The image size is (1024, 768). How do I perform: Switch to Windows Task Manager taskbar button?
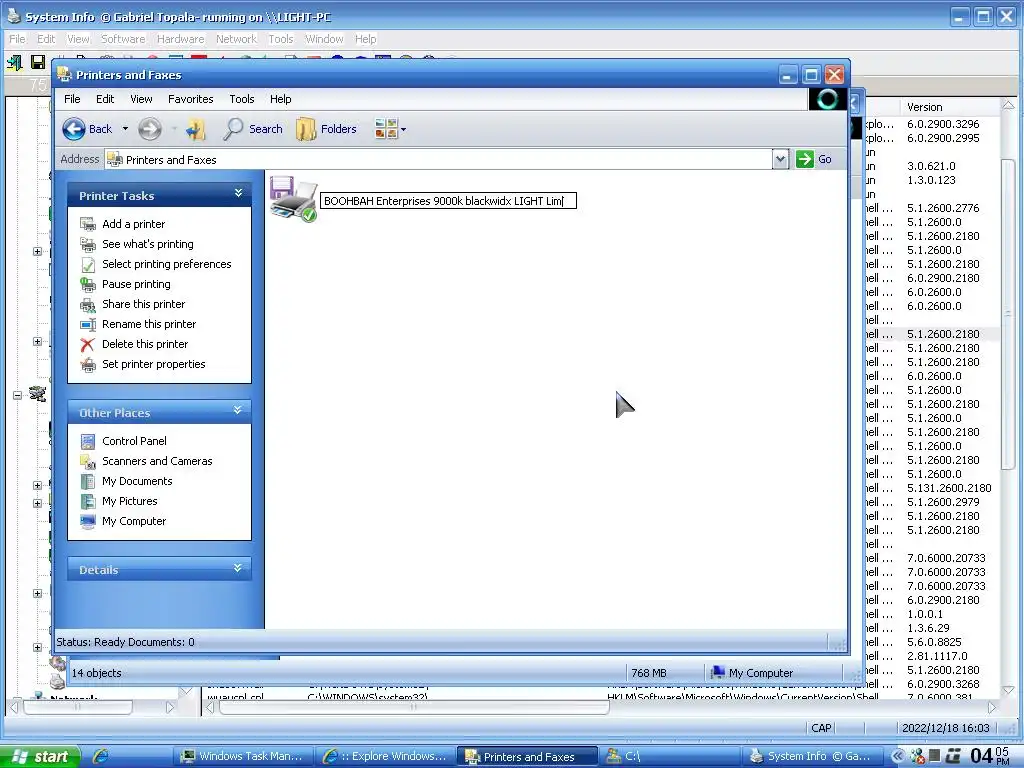tap(243, 756)
